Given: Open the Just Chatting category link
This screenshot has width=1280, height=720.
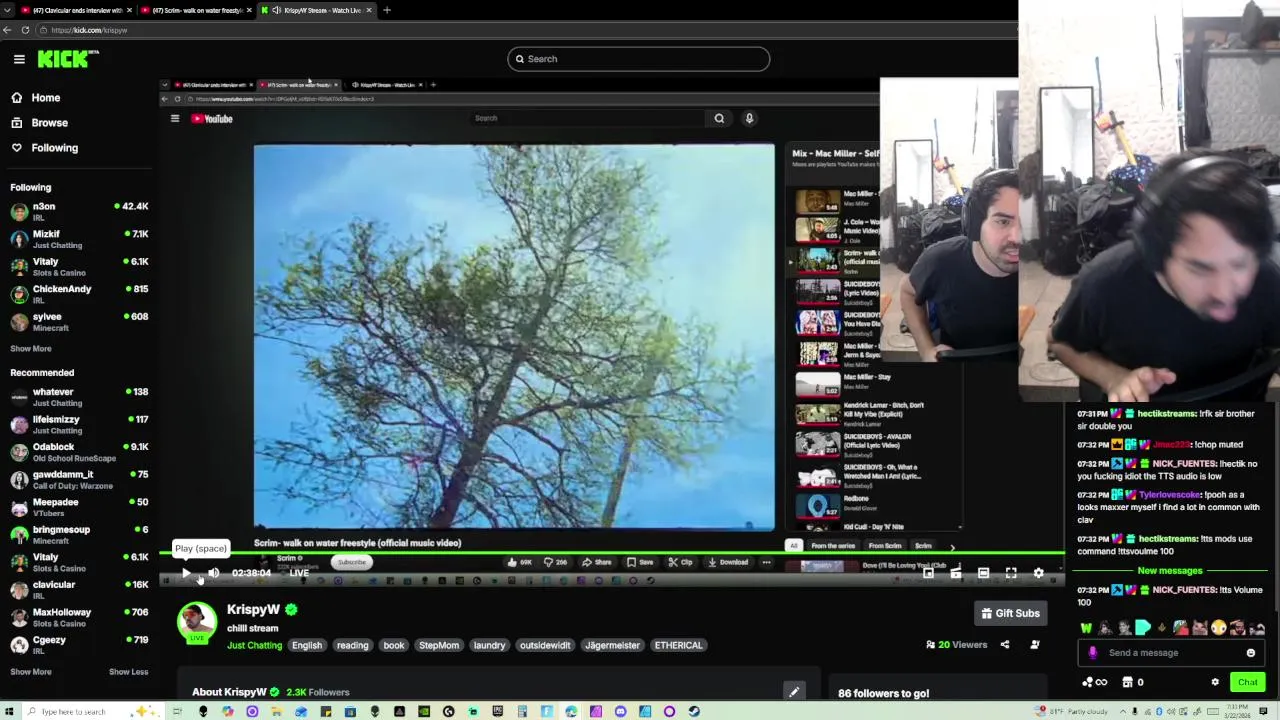Looking at the screenshot, I should pyautogui.click(x=254, y=645).
